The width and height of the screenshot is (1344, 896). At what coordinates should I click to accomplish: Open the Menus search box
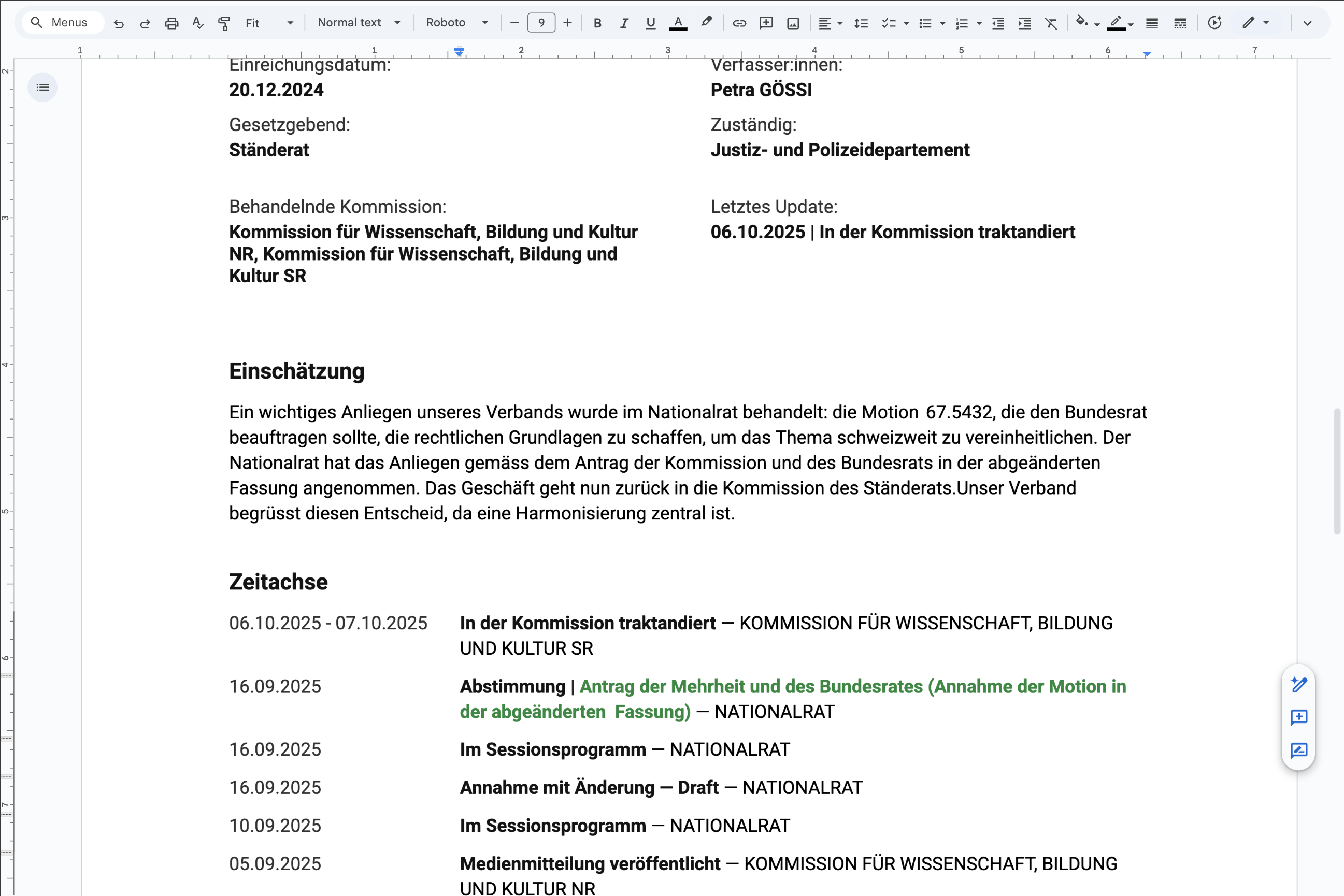click(x=63, y=23)
